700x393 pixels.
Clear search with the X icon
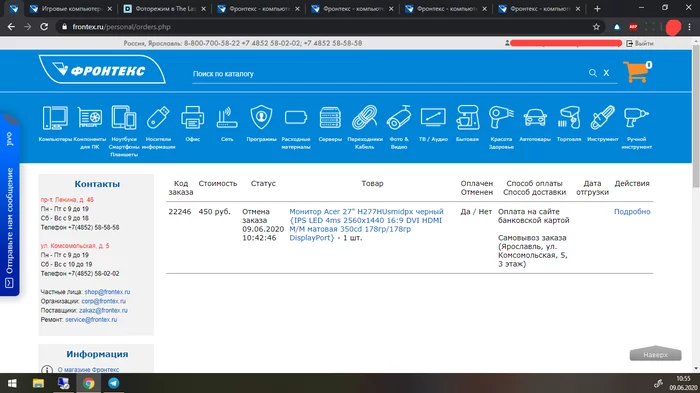(x=606, y=73)
